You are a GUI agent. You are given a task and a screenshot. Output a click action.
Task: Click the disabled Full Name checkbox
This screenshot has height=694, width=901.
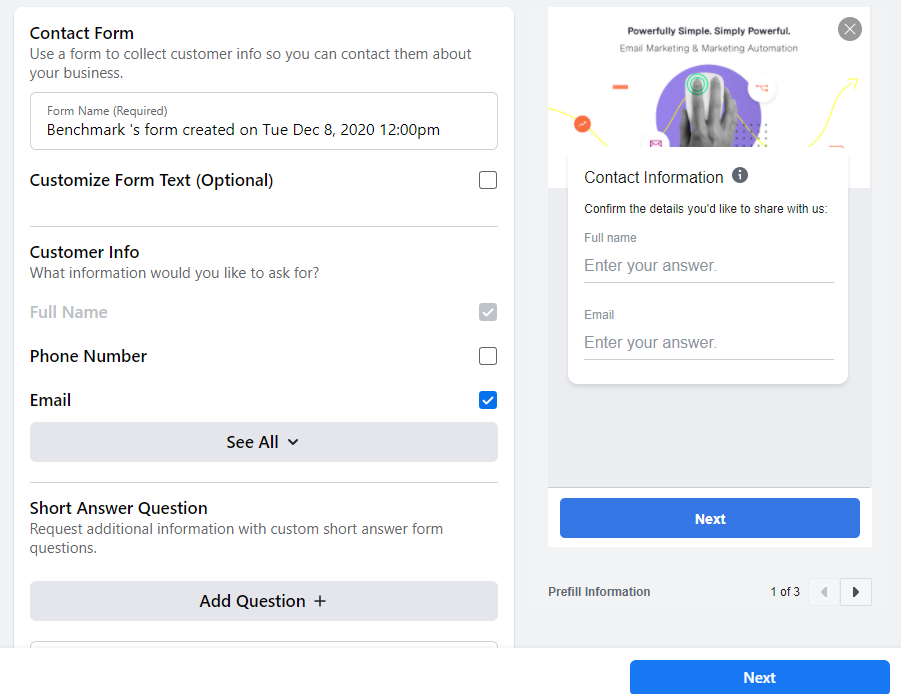(x=488, y=312)
